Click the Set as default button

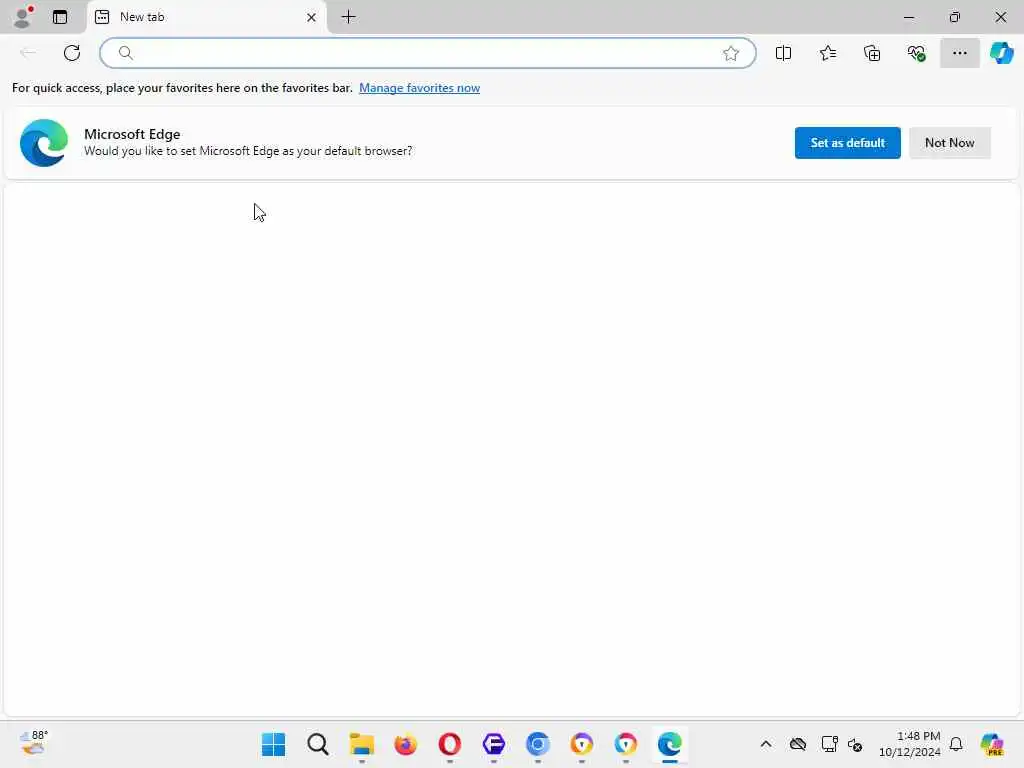coord(847,142)
